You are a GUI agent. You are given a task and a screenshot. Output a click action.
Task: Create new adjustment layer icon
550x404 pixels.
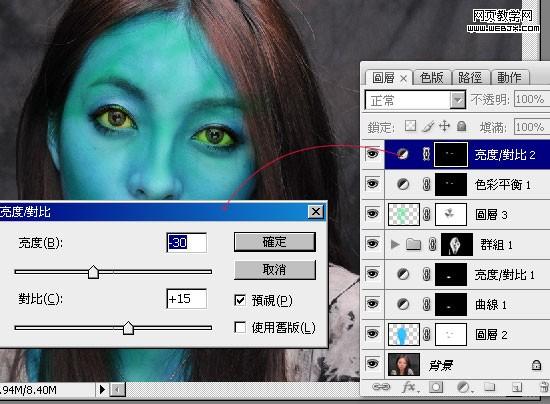point(464,388)
